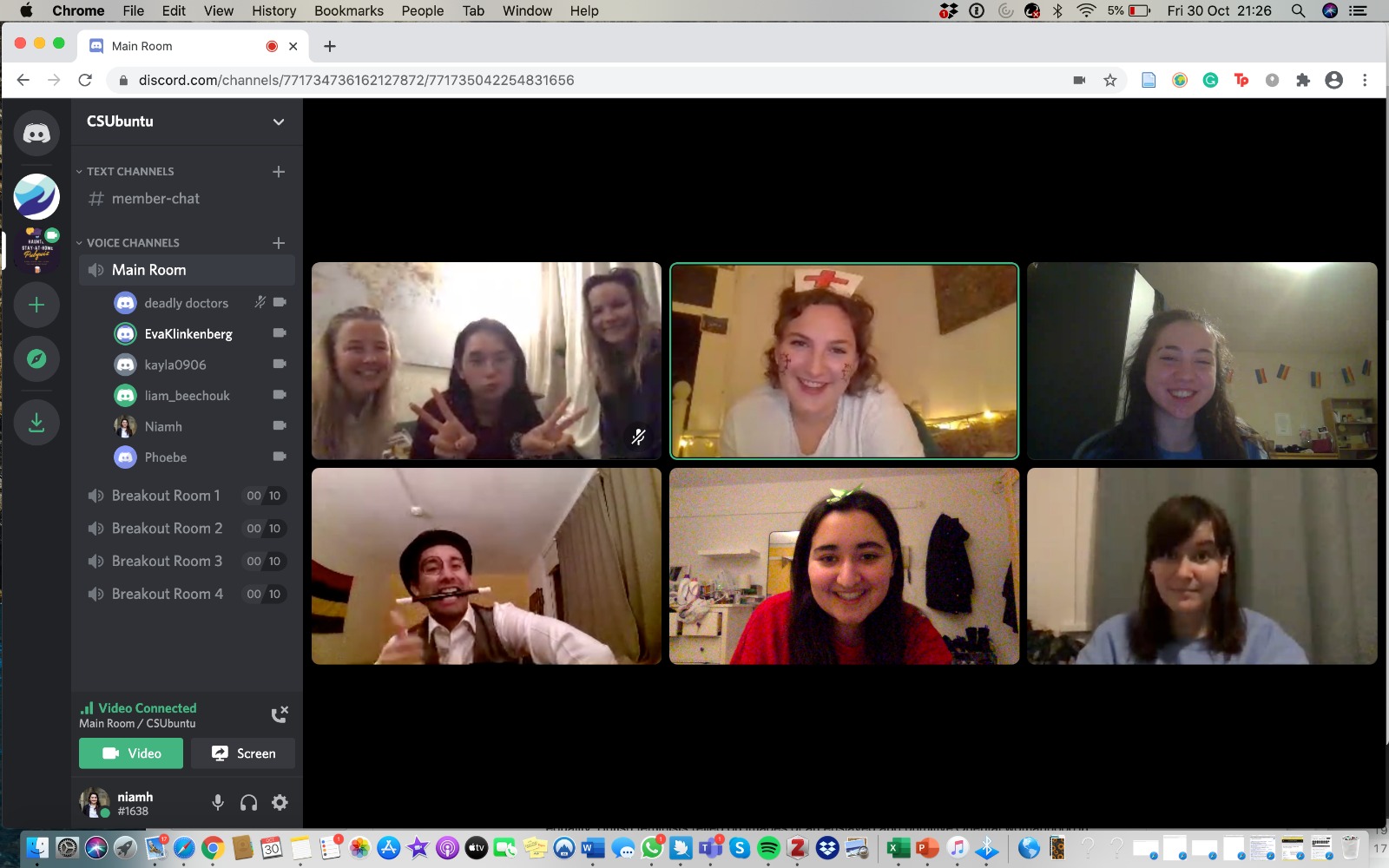1389x868 pixels.
Task: Open the File menu in the menu bar
Action: [x=133, y=10]
